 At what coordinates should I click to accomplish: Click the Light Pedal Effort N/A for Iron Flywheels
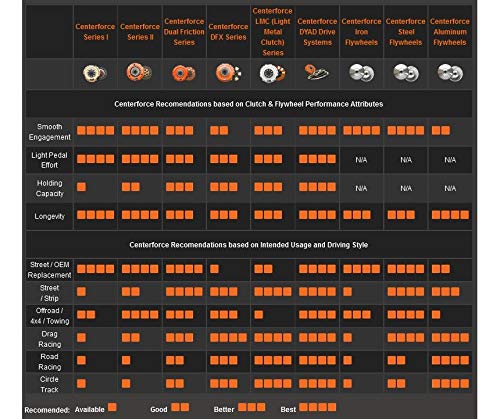pos(361,160)
